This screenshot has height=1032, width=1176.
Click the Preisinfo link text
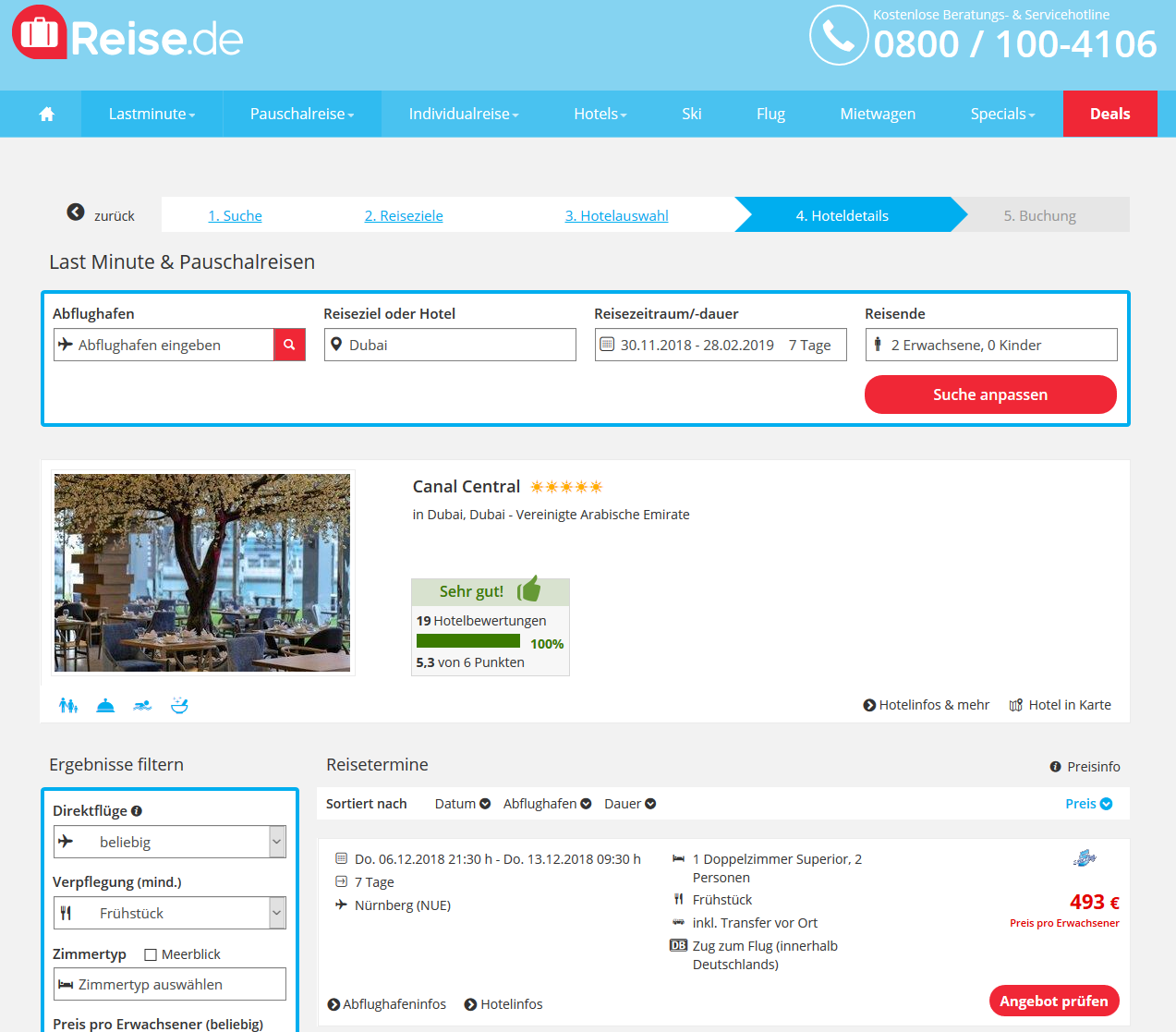[x=1094, y=767]
